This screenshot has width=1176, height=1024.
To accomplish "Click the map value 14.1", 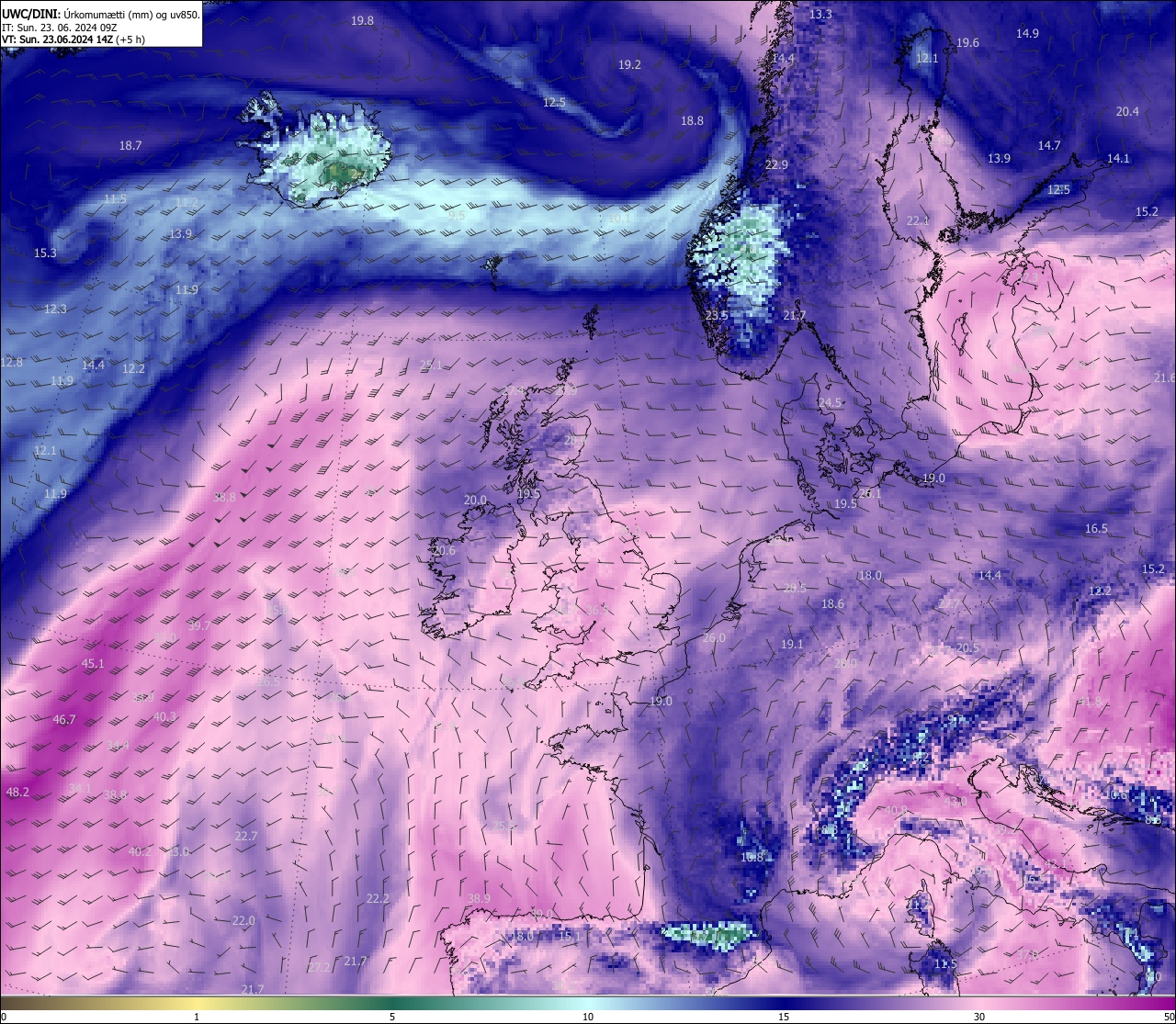I will [x=1118, y=158].
